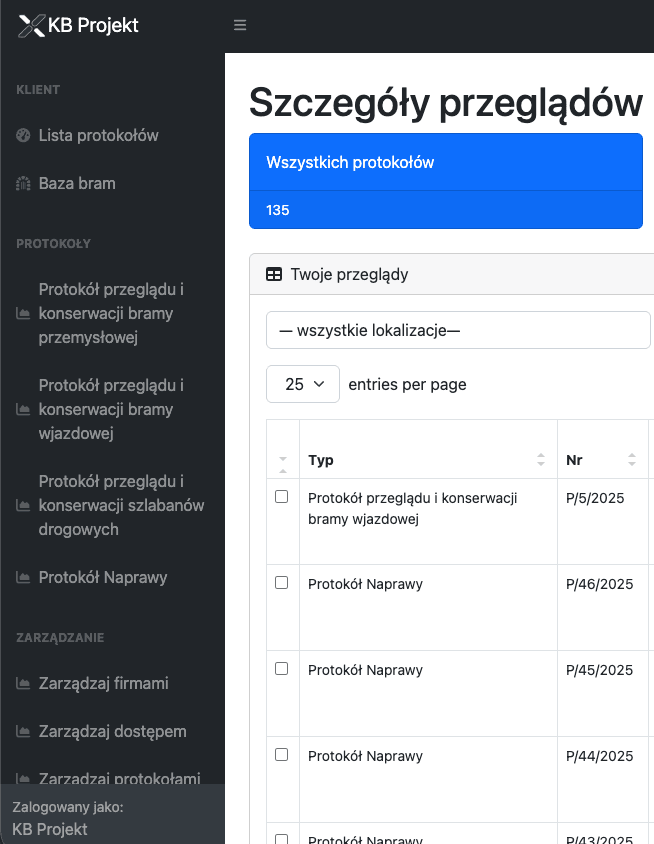Click the KB Projekt logo icon

(32, 26)
